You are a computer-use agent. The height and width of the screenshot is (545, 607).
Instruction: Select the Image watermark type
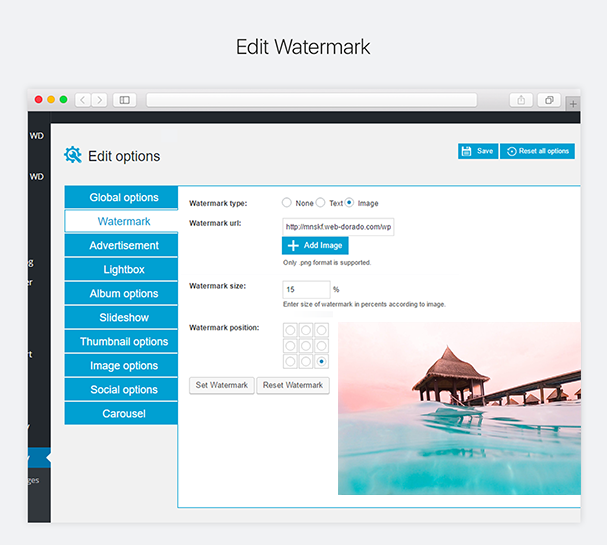point(350,203)
